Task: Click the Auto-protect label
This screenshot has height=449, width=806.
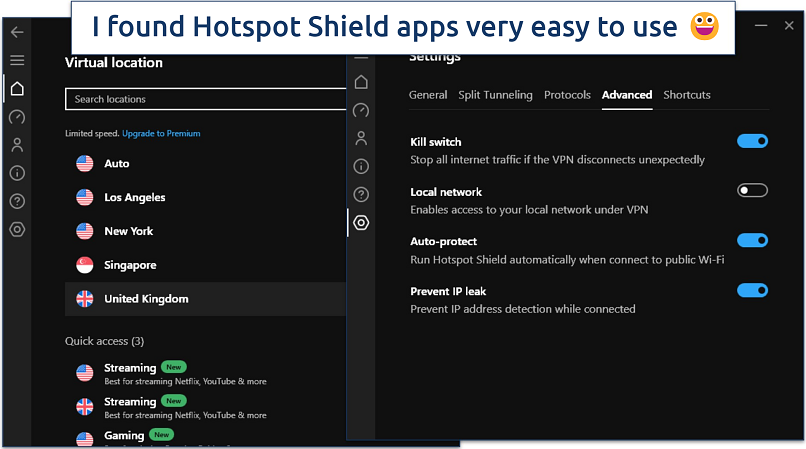Action: pos(443,241)
